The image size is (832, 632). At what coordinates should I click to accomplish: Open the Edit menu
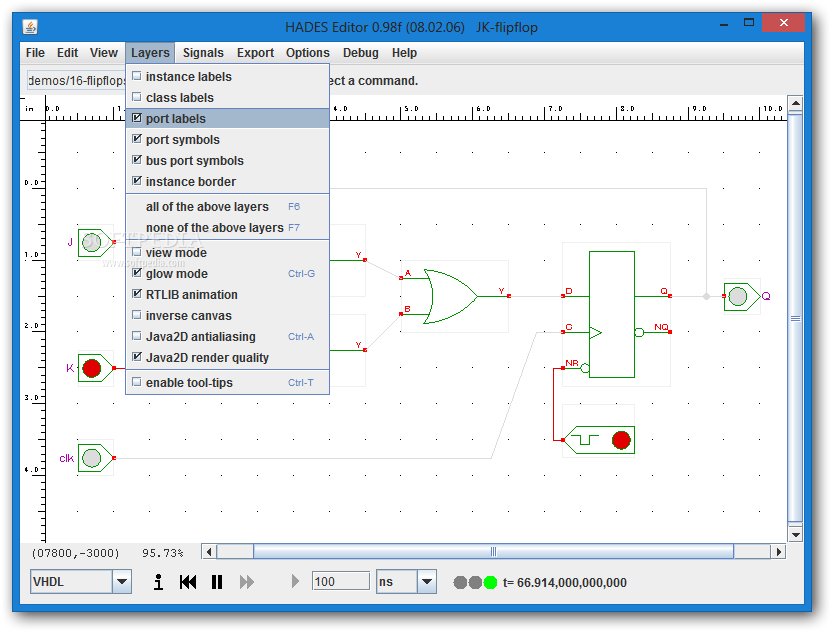pyautogui.click(x=67, y=53)
